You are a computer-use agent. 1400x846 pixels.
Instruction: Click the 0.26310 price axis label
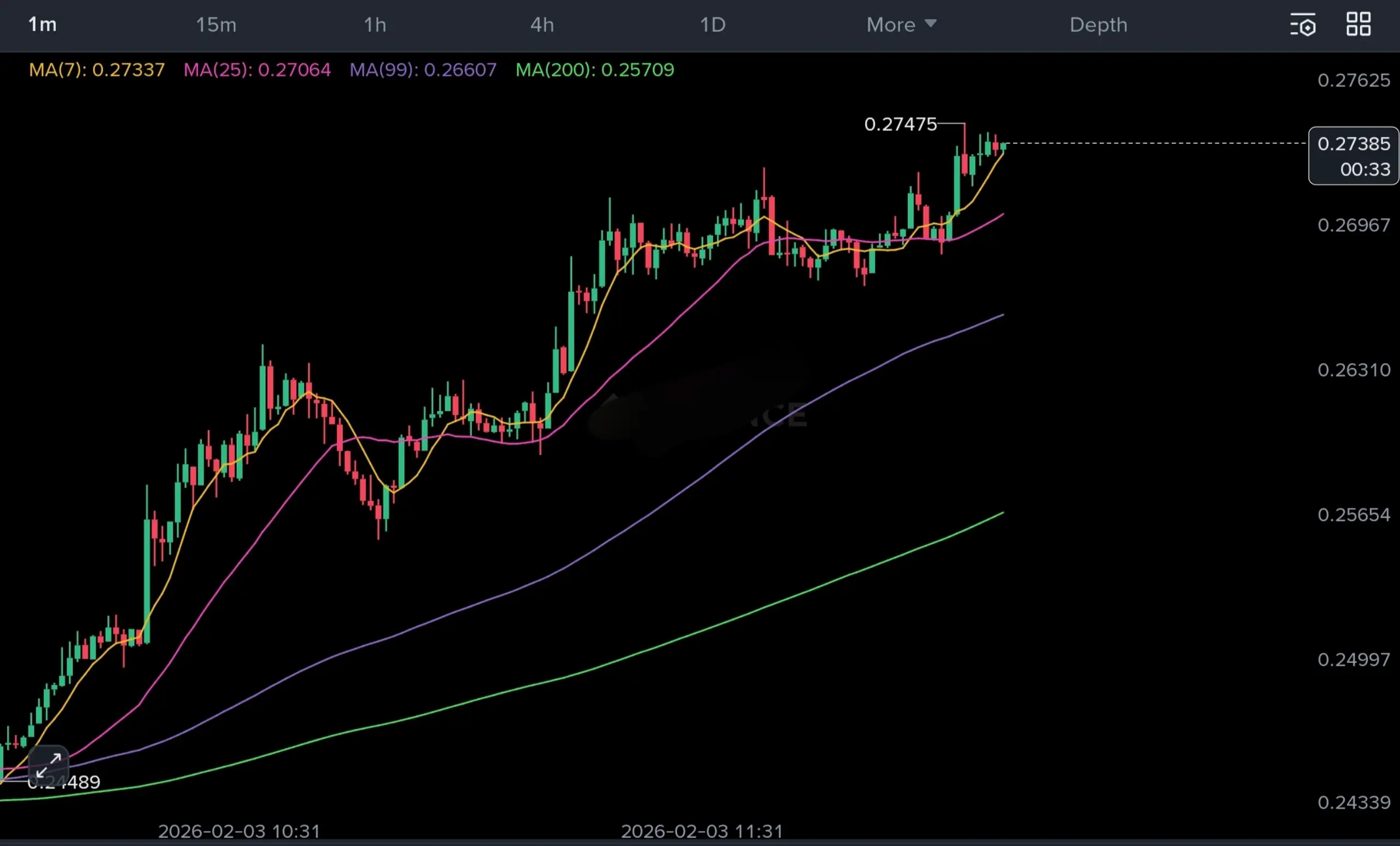point(1354,370)
